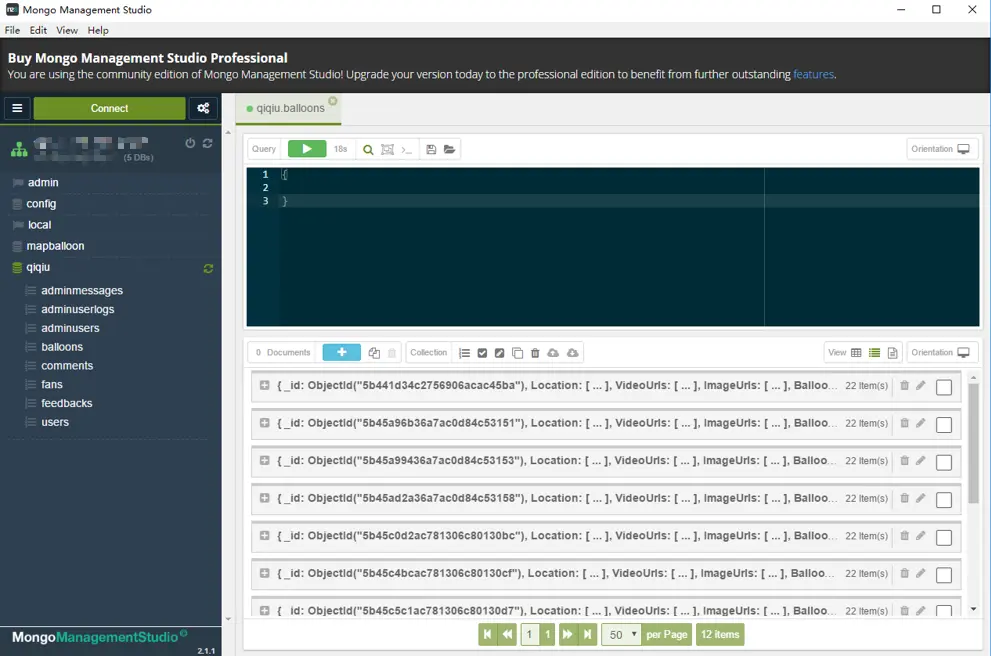Click the query structure icon next to magnifier
Image resolution: width=991 pixels, height=656 pixels.
pos(387,150)
